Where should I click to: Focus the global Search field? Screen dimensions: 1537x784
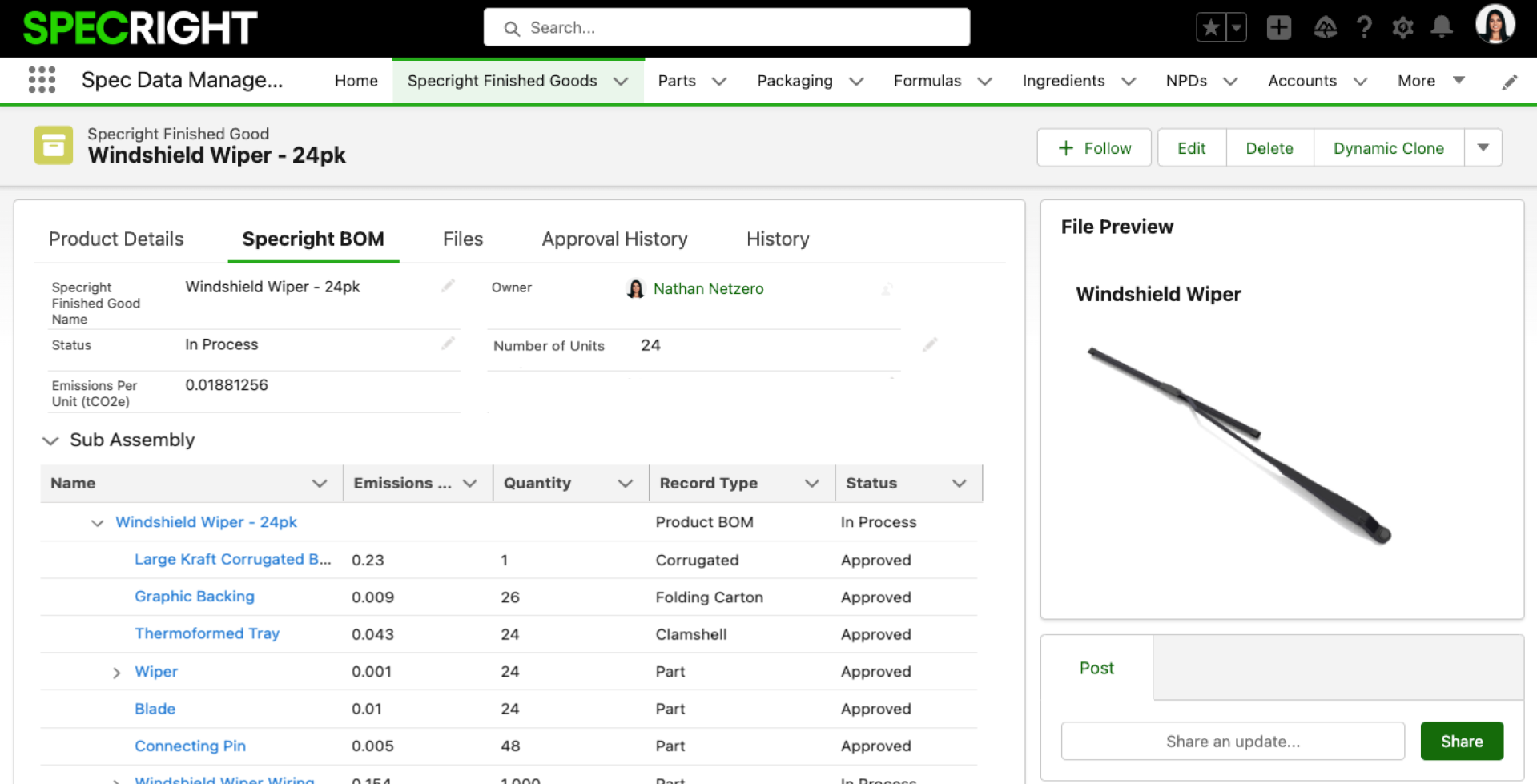[726, 27]
